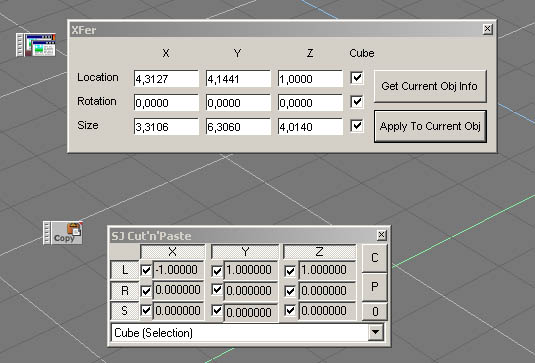Viewport: 535px width, 363px height.
Task: Close the XFer window
Action: [x=488, y=29]
